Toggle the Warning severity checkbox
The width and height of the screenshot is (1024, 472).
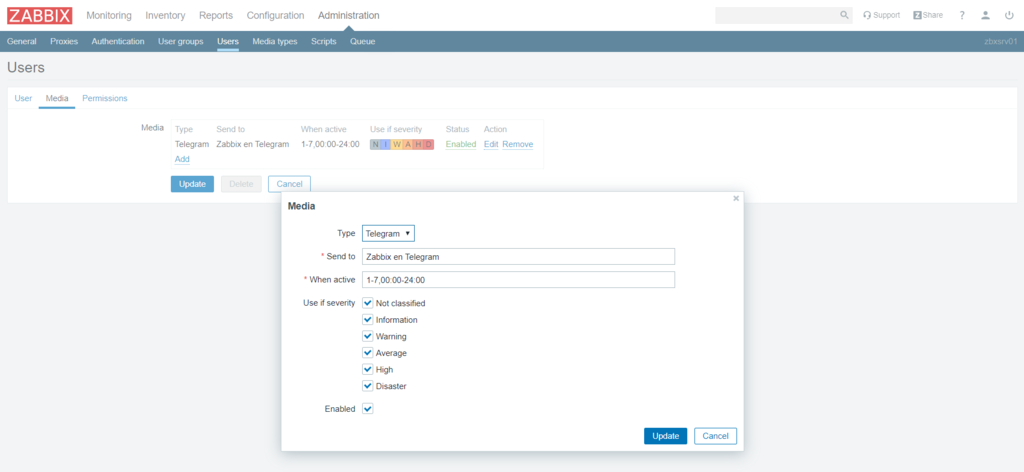(x=368, y=336)
